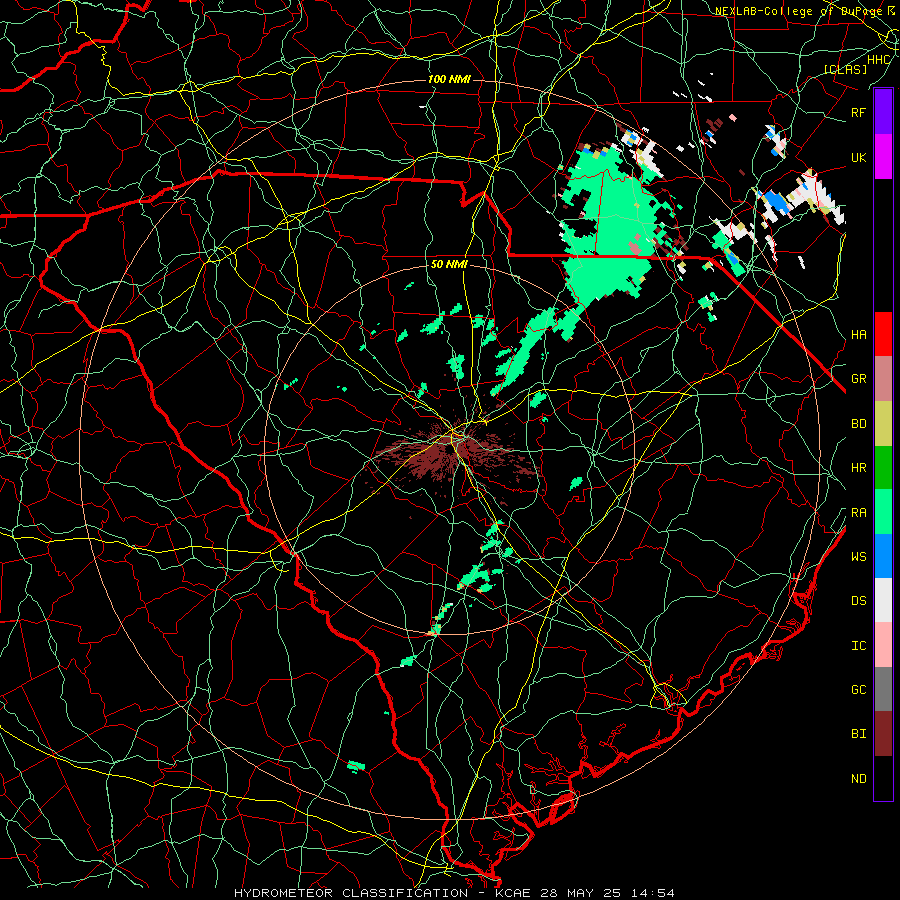The height and width of the screenshot is (900, 900).
Task: Click the BI legend label
Action: tap(859, 734)
